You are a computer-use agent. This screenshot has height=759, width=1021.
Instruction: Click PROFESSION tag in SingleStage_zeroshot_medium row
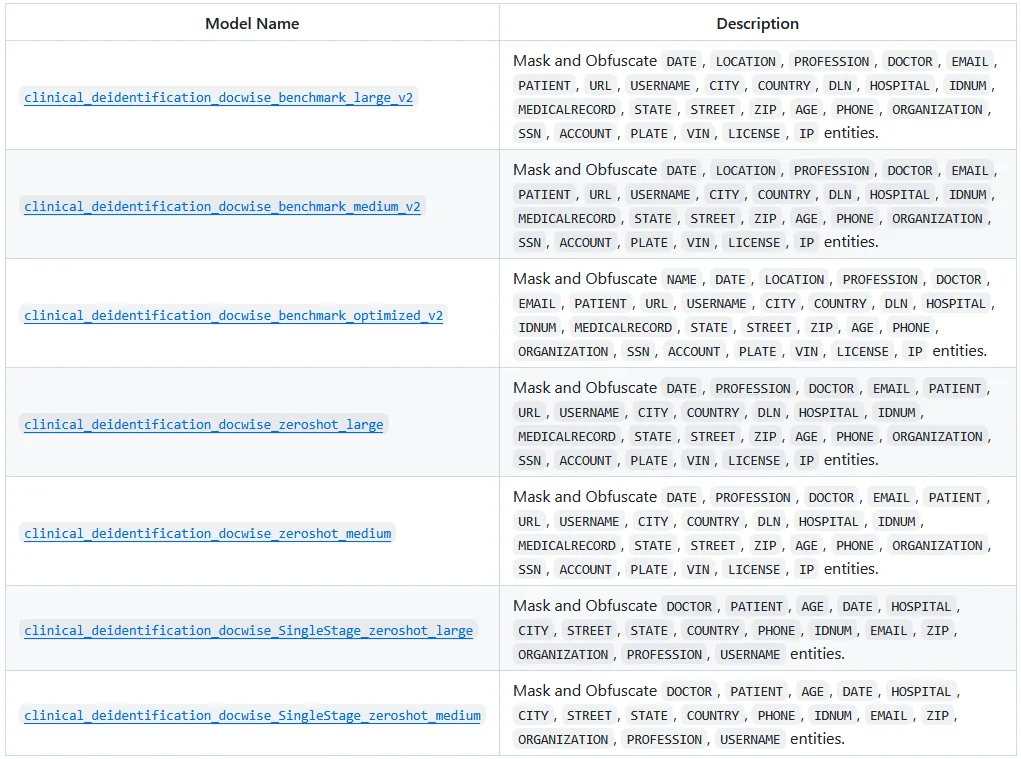tap(664, 740)
